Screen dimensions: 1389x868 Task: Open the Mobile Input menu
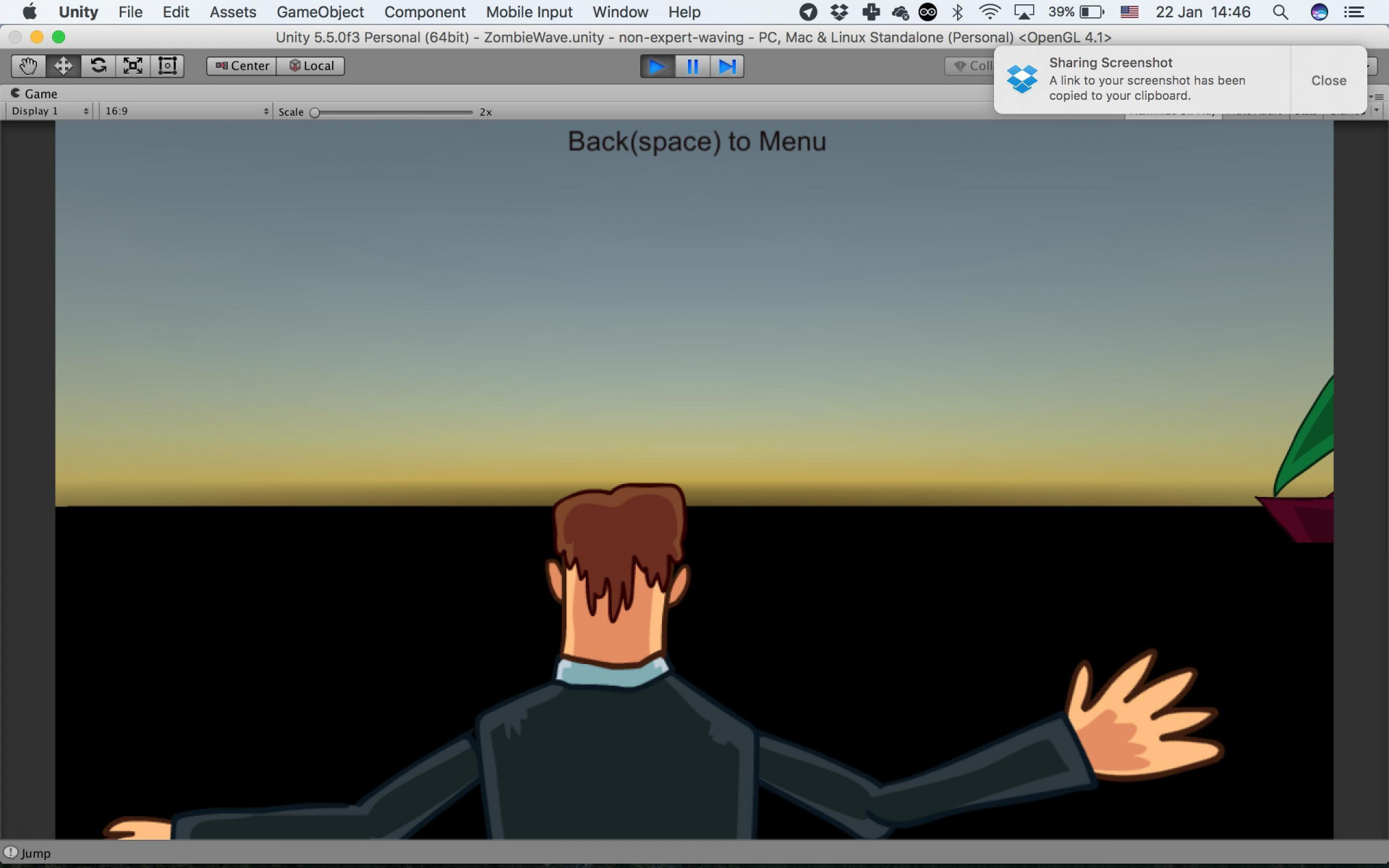(x=529, y=12)
